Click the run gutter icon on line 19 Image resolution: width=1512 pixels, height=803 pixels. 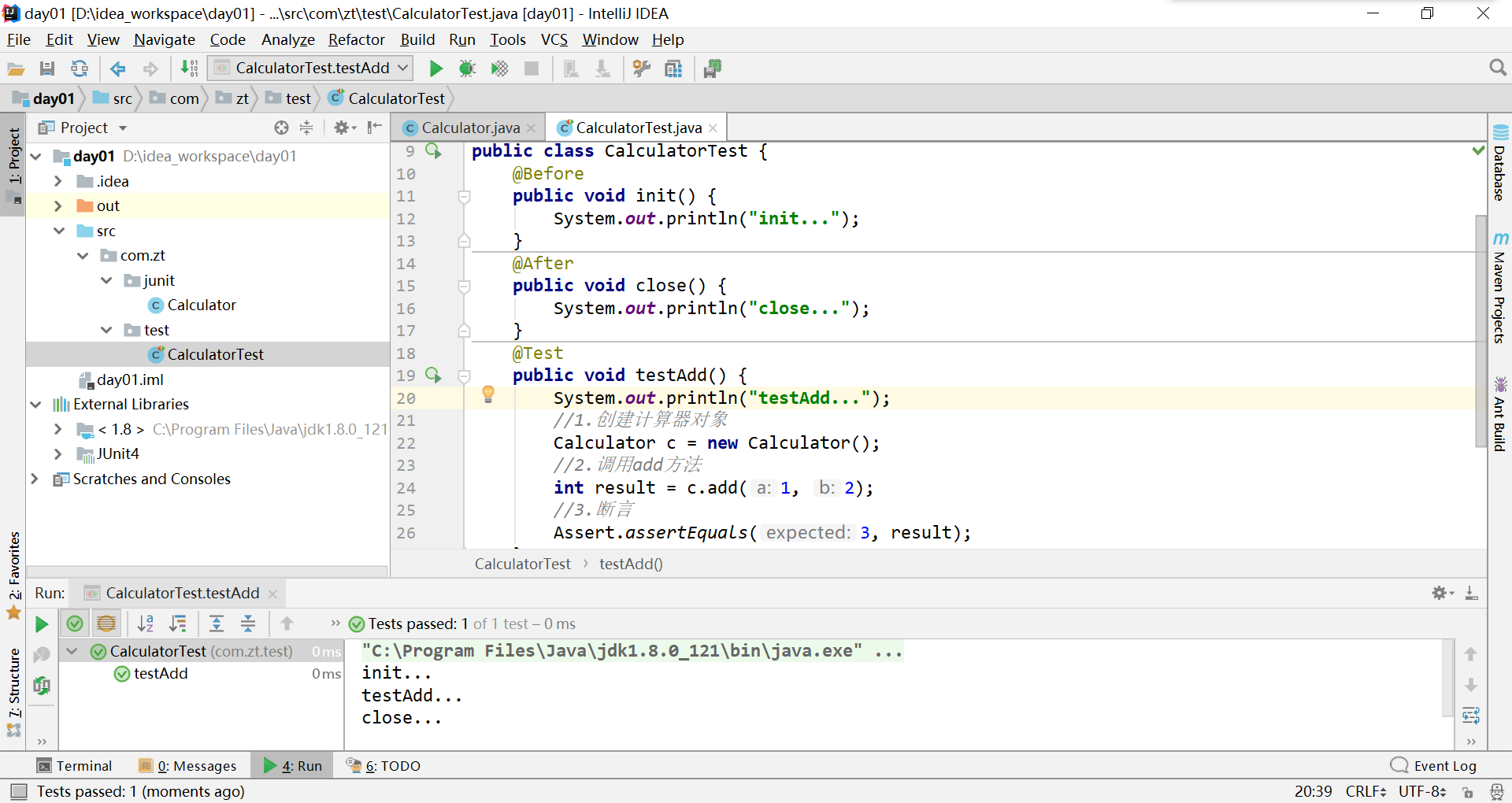click(433, 376)
